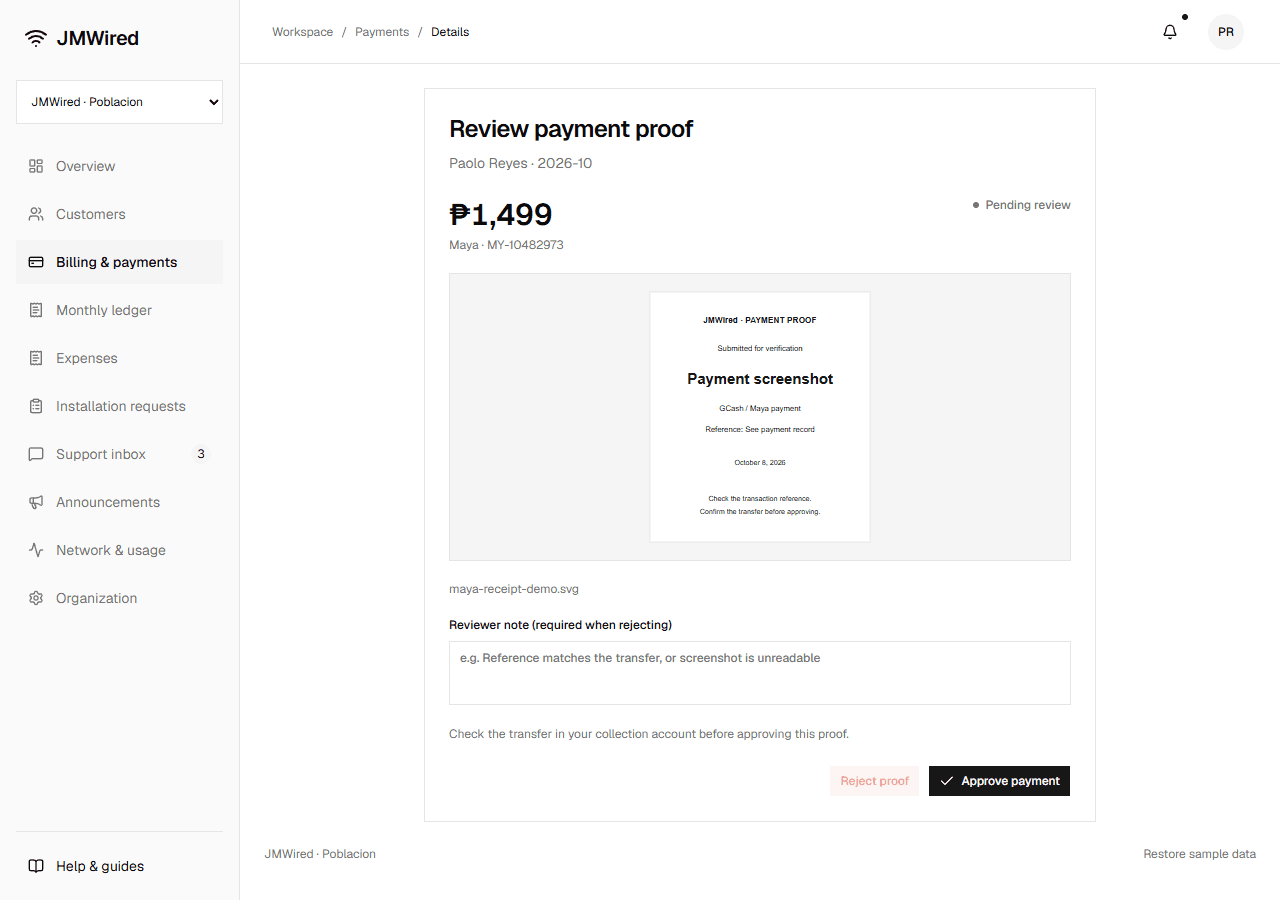The image size is (1280, 900).
Task: Click Restore sample data link
Action: 1200,854
